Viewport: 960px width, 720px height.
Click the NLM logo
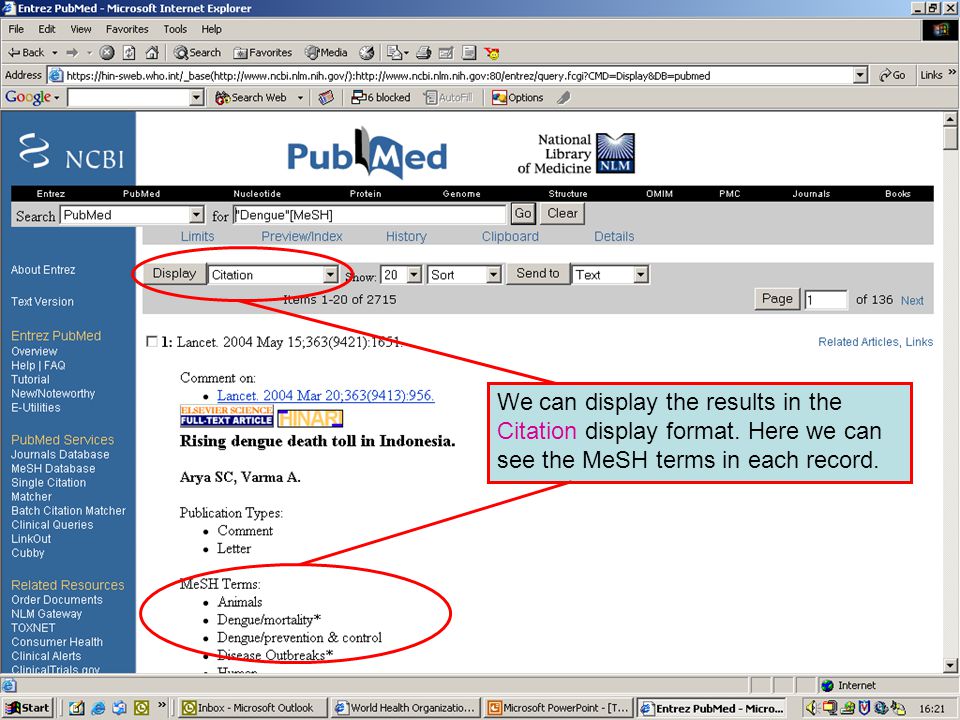pyautogui.click(x=615, y=153)
